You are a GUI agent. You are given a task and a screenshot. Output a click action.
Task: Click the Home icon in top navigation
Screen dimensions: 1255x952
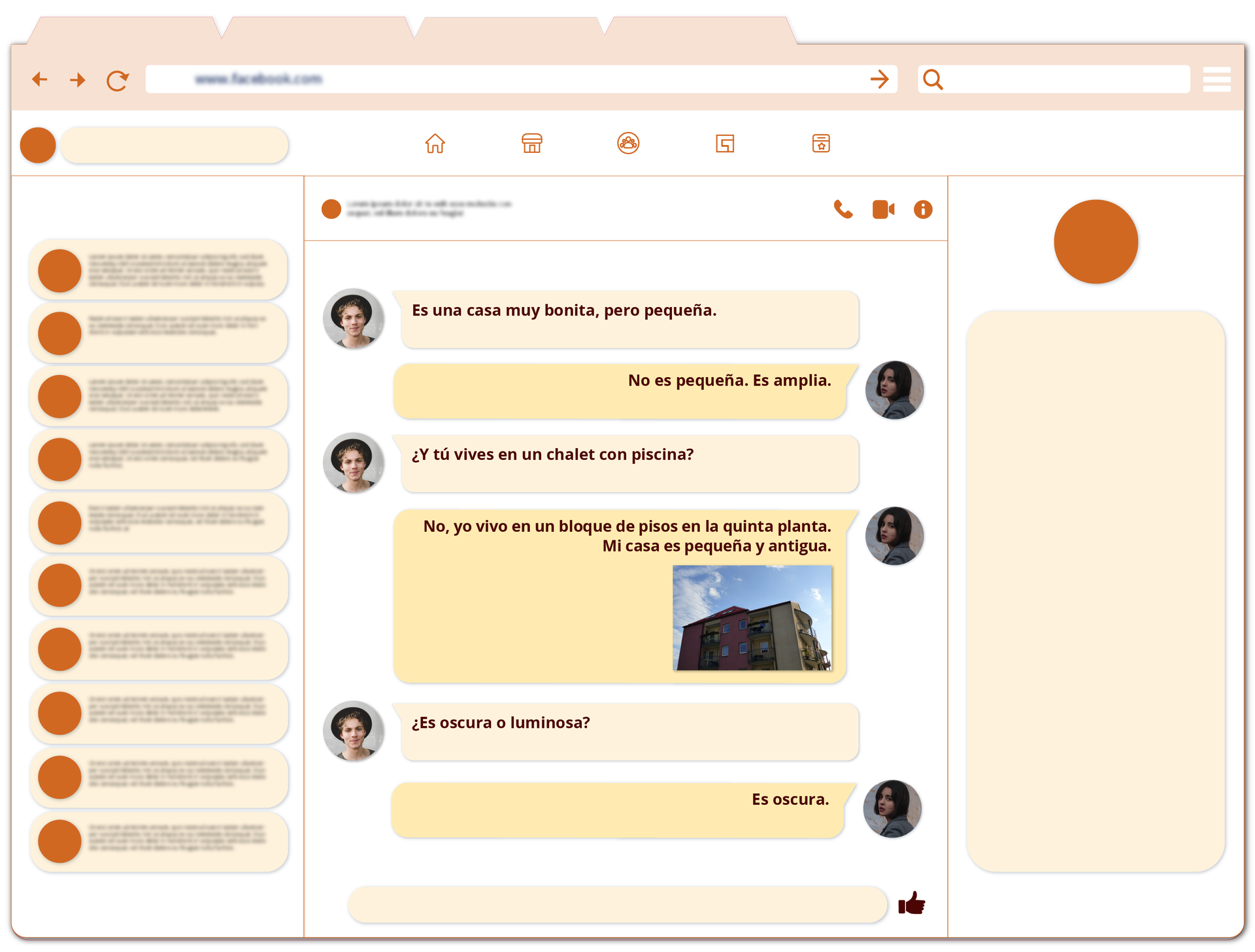pos(435,143)
